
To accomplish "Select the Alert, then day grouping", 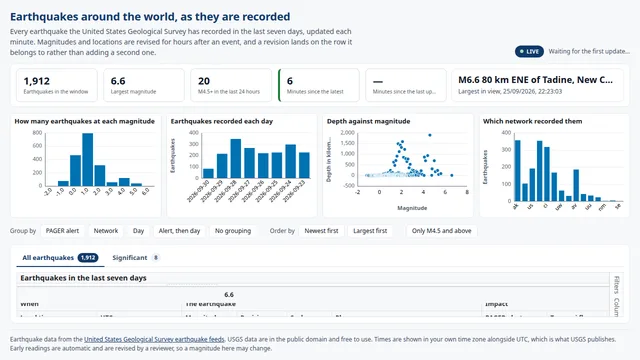I will pyautogui.click(x=179, y=231).
